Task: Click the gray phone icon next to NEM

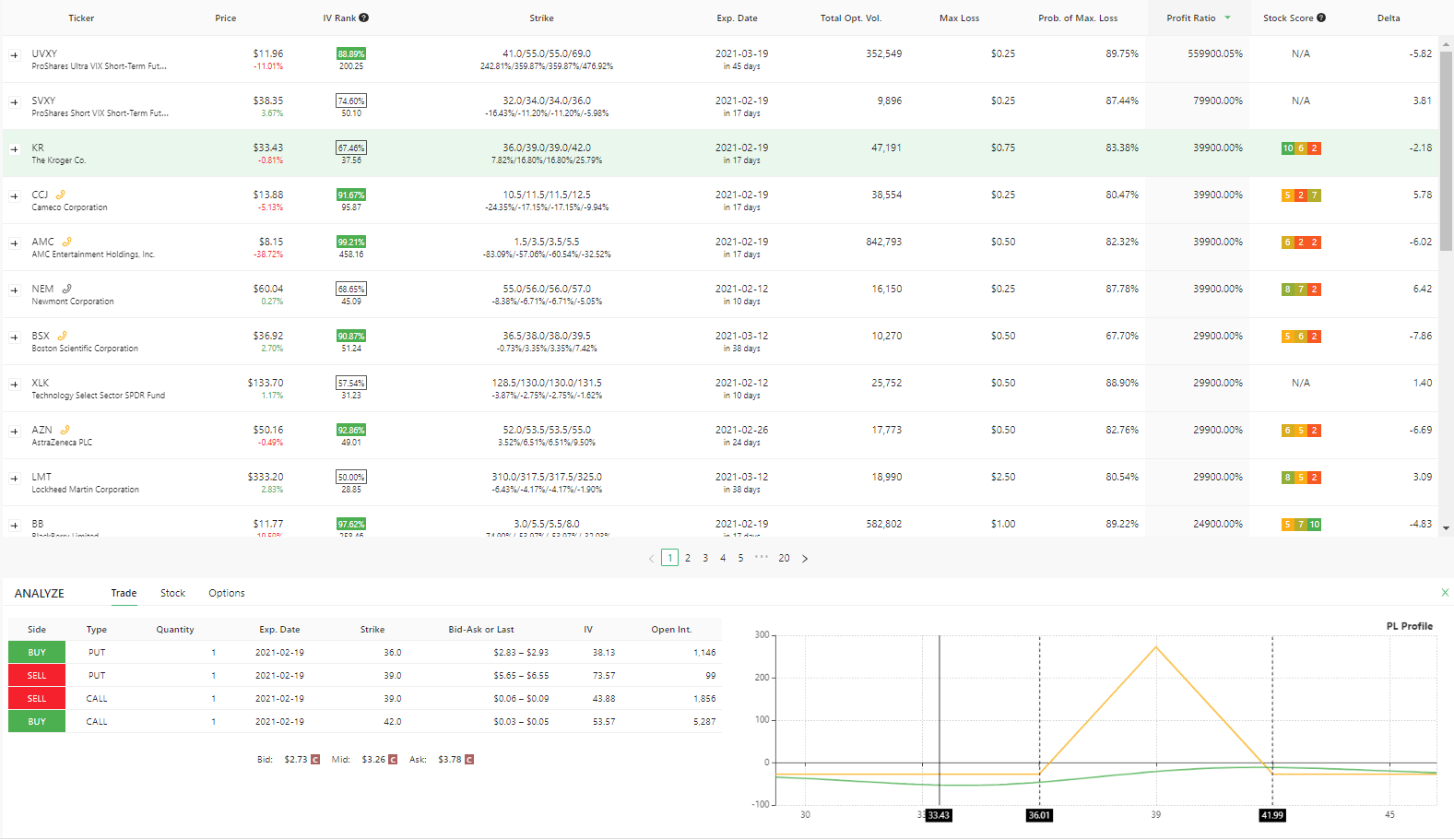Action: click(x=66, y=289)
